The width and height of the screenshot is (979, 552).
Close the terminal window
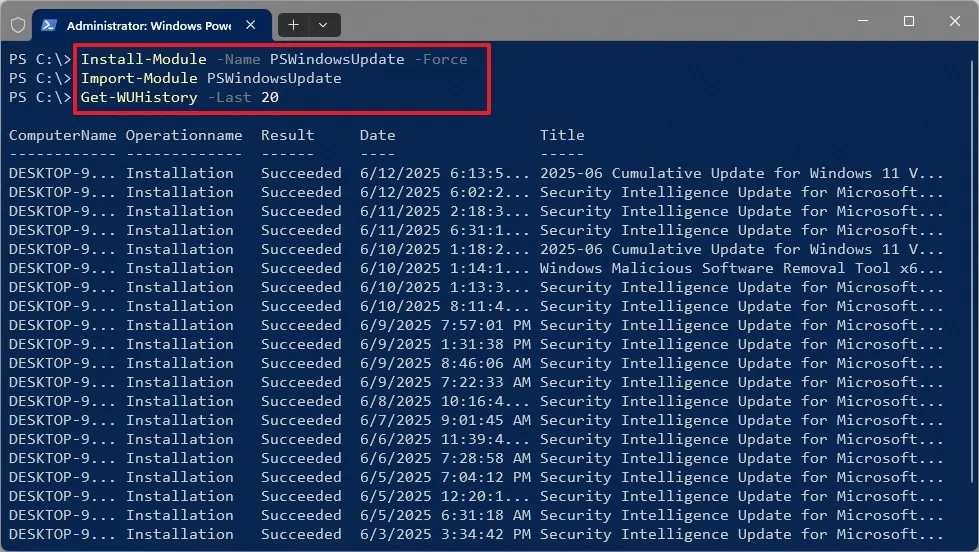click(955, 21)
